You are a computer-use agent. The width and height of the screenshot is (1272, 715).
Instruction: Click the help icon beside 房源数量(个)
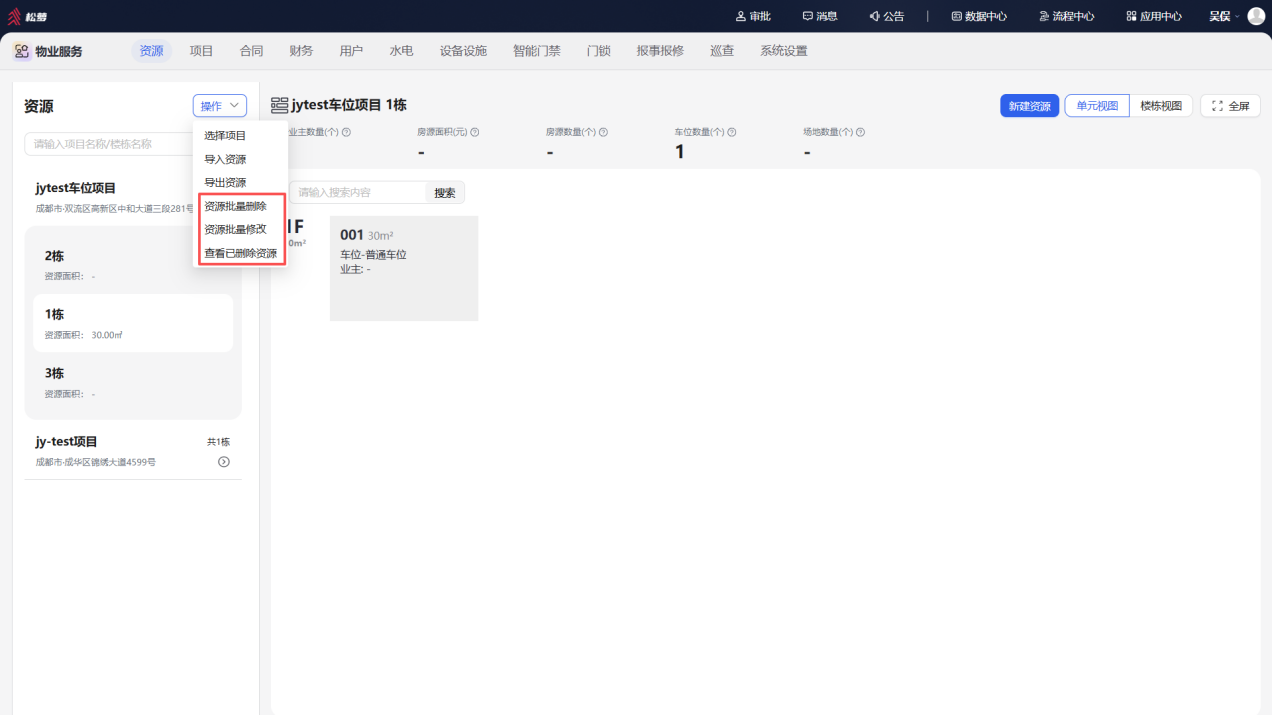(603, 132)
